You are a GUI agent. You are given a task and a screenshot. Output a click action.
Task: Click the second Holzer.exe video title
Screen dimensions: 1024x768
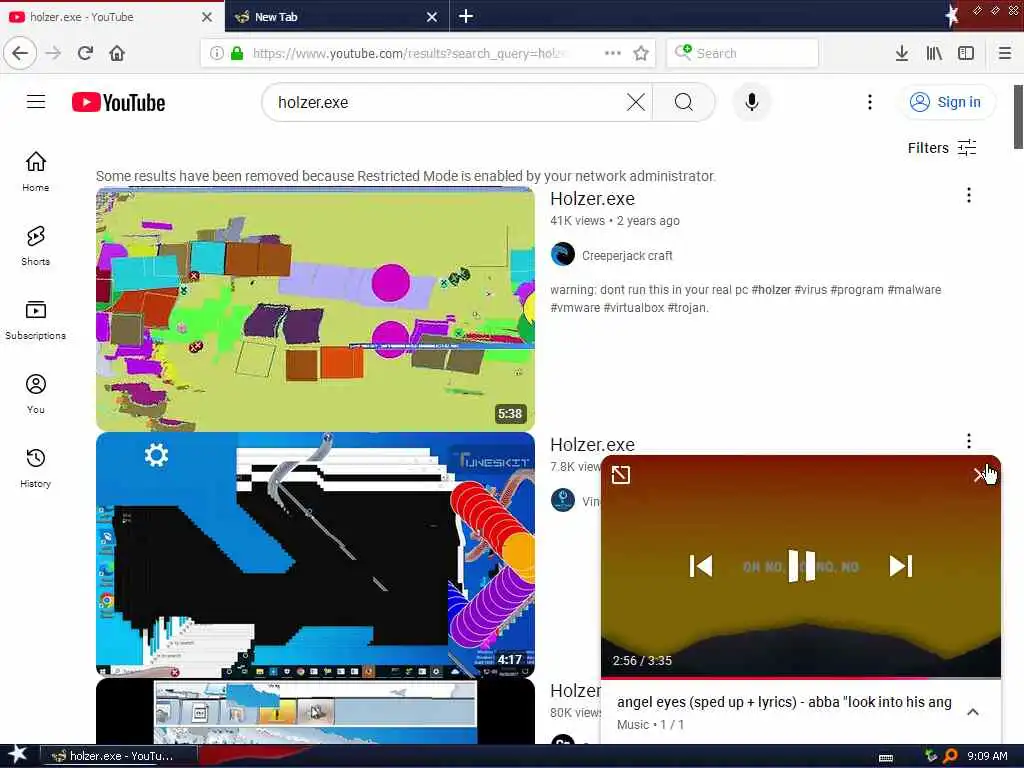coord(592,444)
